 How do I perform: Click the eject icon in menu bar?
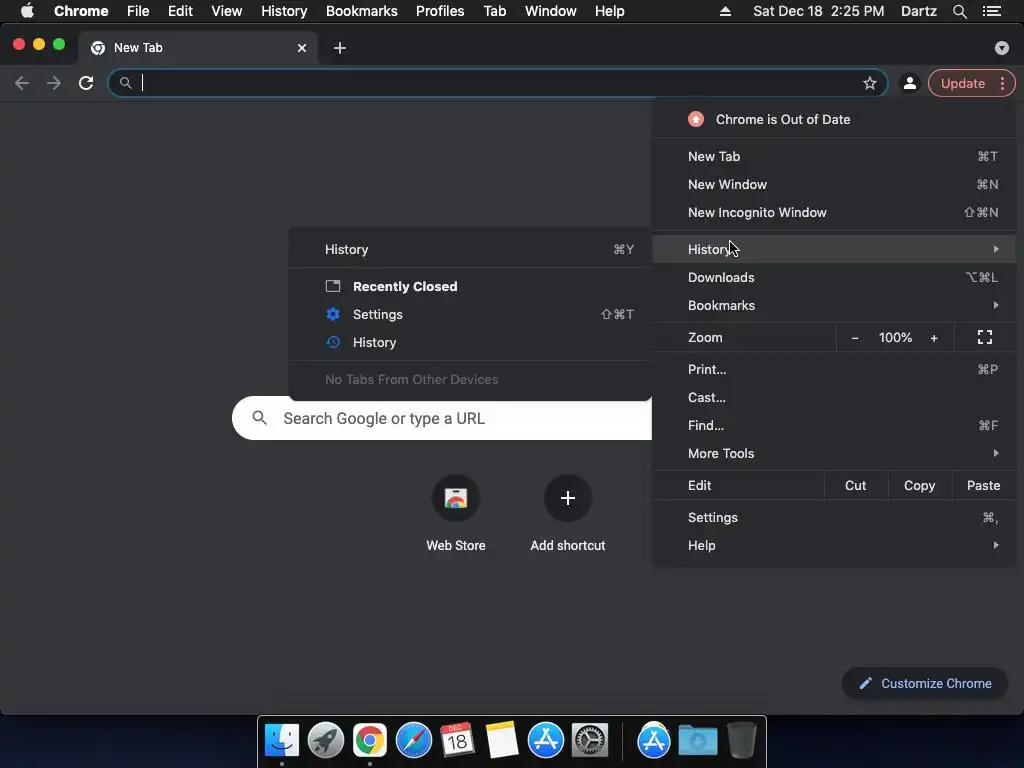[x=726, y=11]
